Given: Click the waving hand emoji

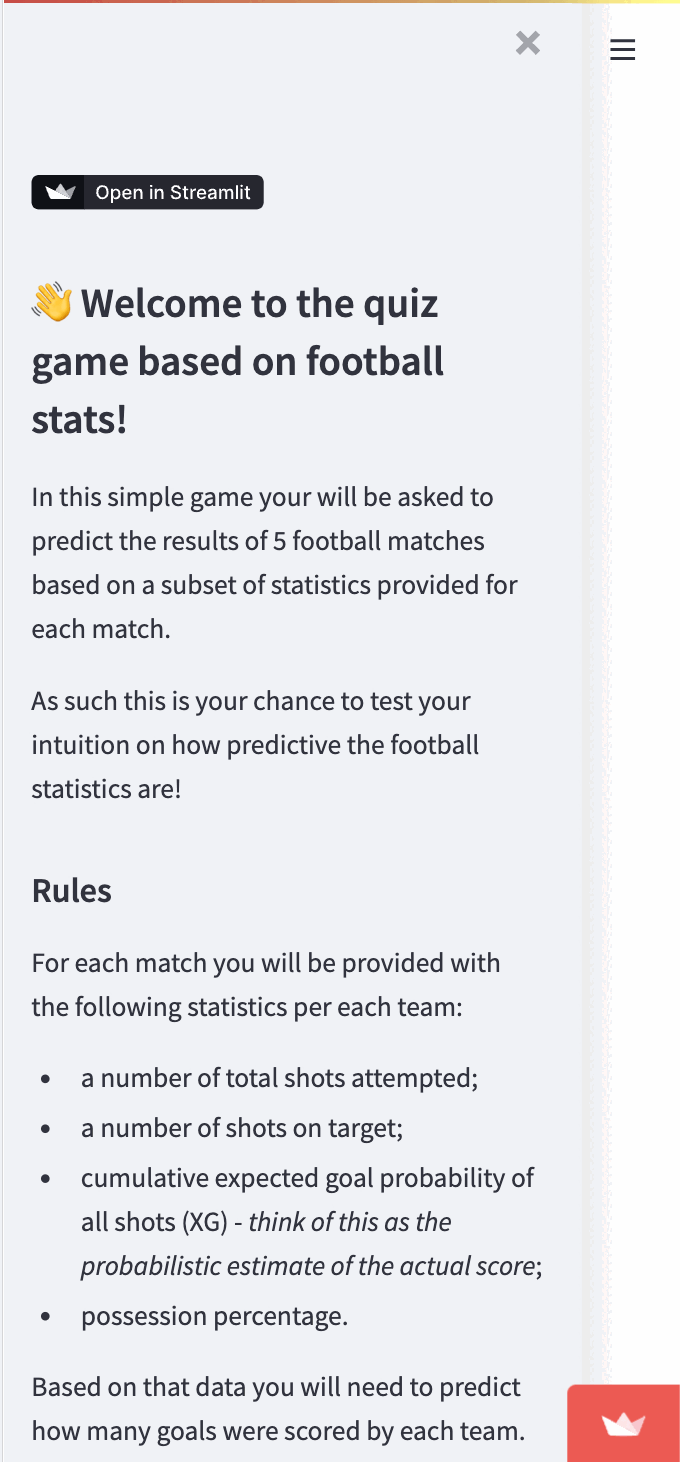Looking at the screenshot, I should coord(52,302).
